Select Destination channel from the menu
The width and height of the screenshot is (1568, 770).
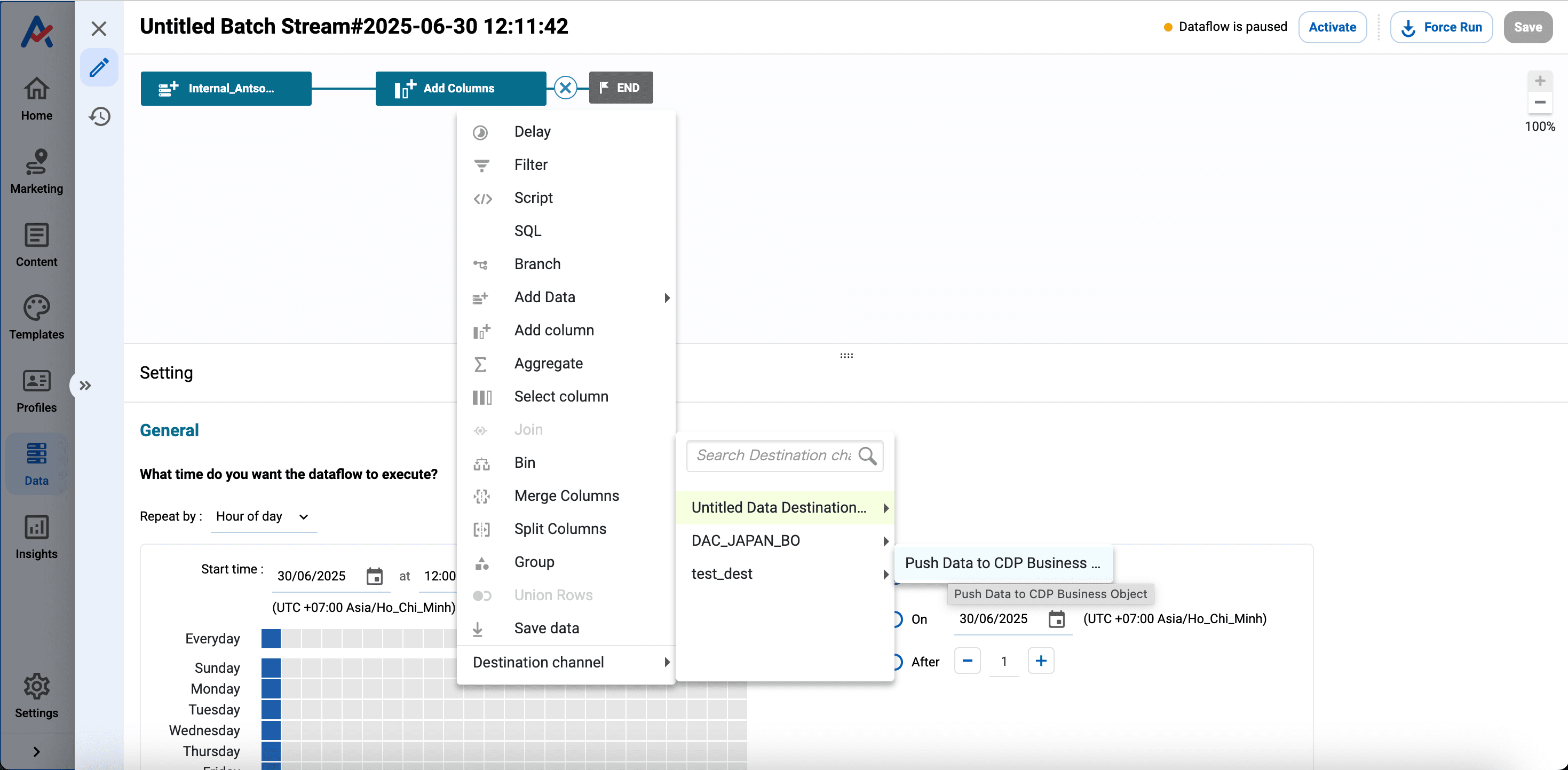click(538, 662)
